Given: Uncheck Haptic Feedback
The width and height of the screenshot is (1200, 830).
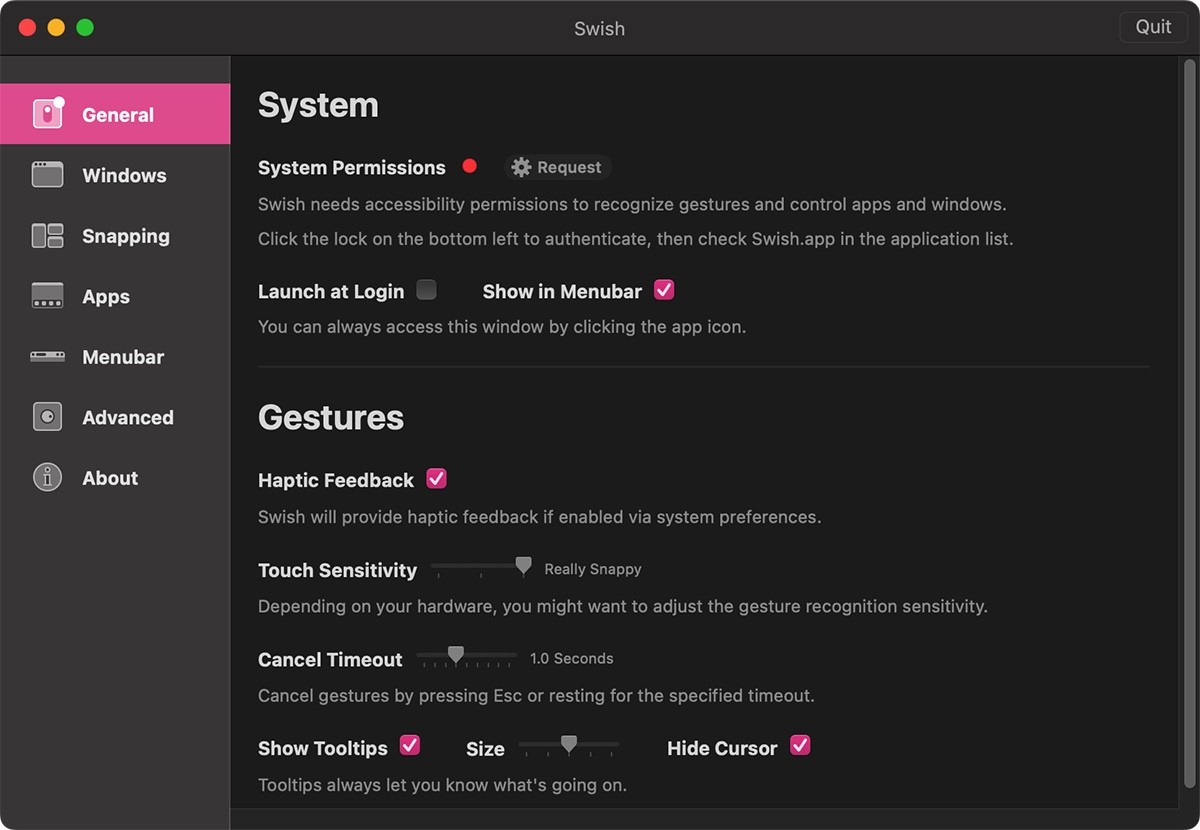Looking at the screenshot, I should click(x=436, y=479).
